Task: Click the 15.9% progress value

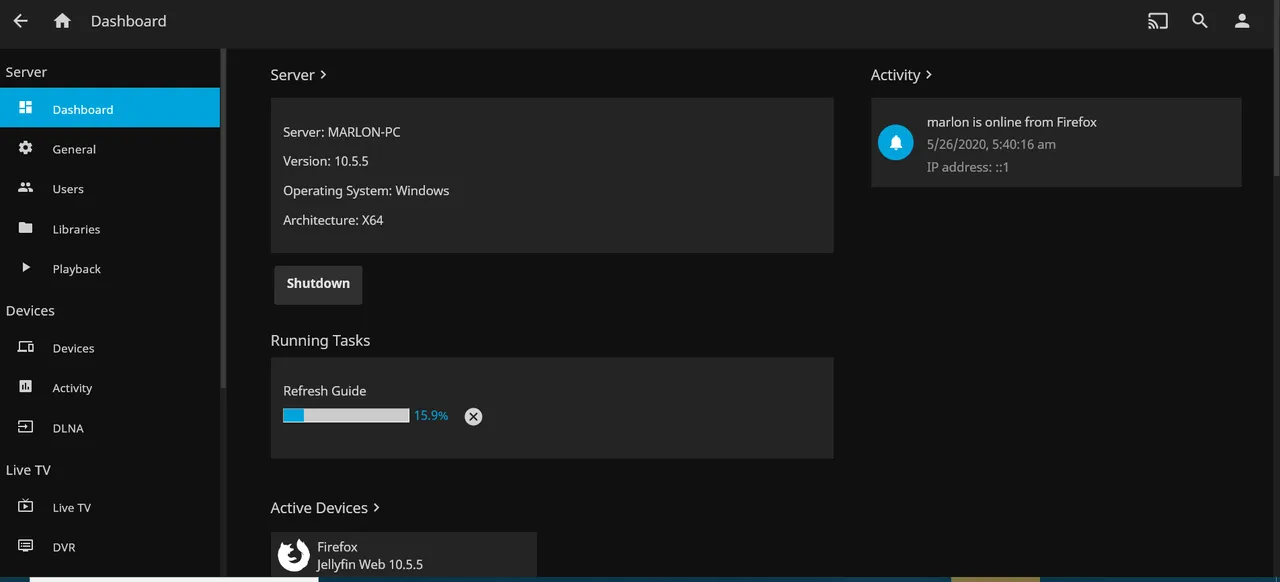Action: (431, 415)
